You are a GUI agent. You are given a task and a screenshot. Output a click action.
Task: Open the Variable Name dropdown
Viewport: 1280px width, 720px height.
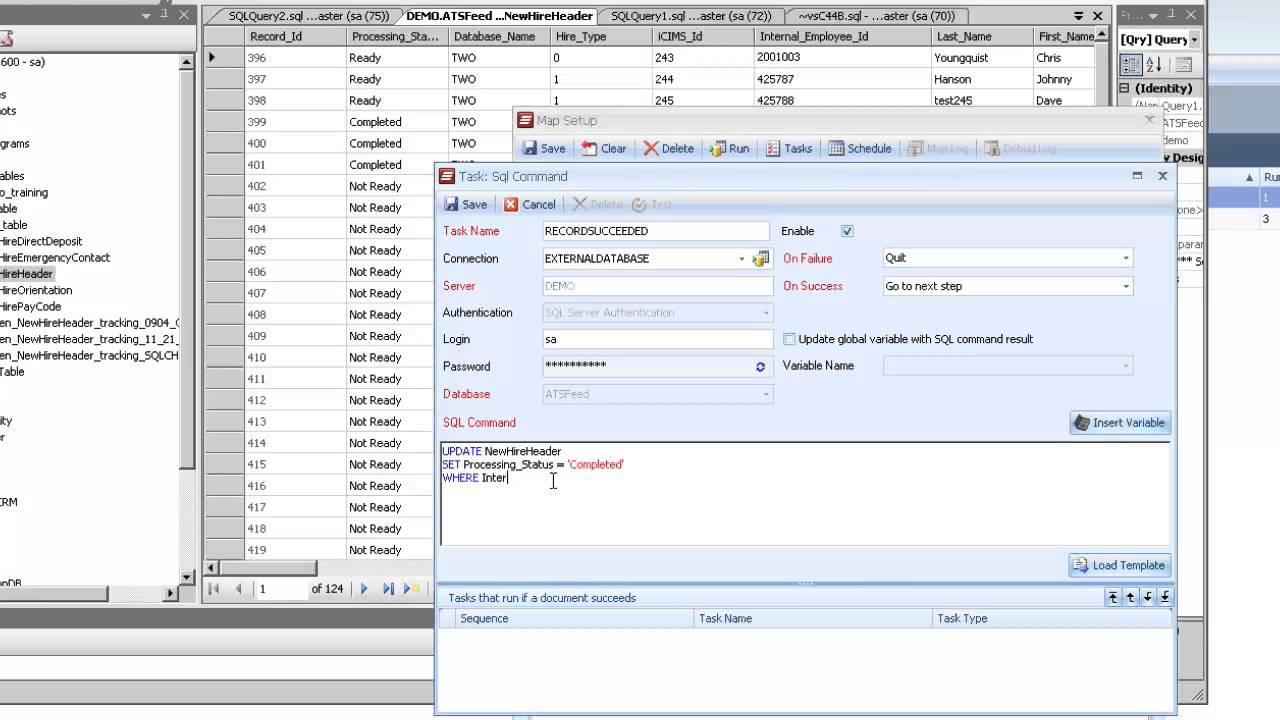pos(1126,366)
